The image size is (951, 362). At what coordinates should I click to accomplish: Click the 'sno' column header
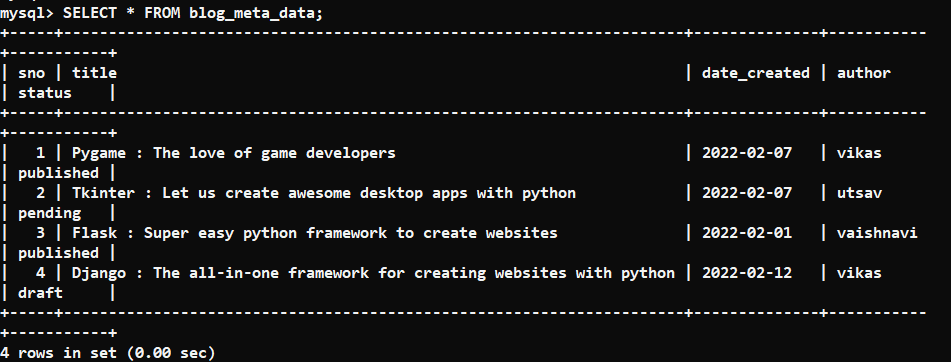[x=32, y=73]
